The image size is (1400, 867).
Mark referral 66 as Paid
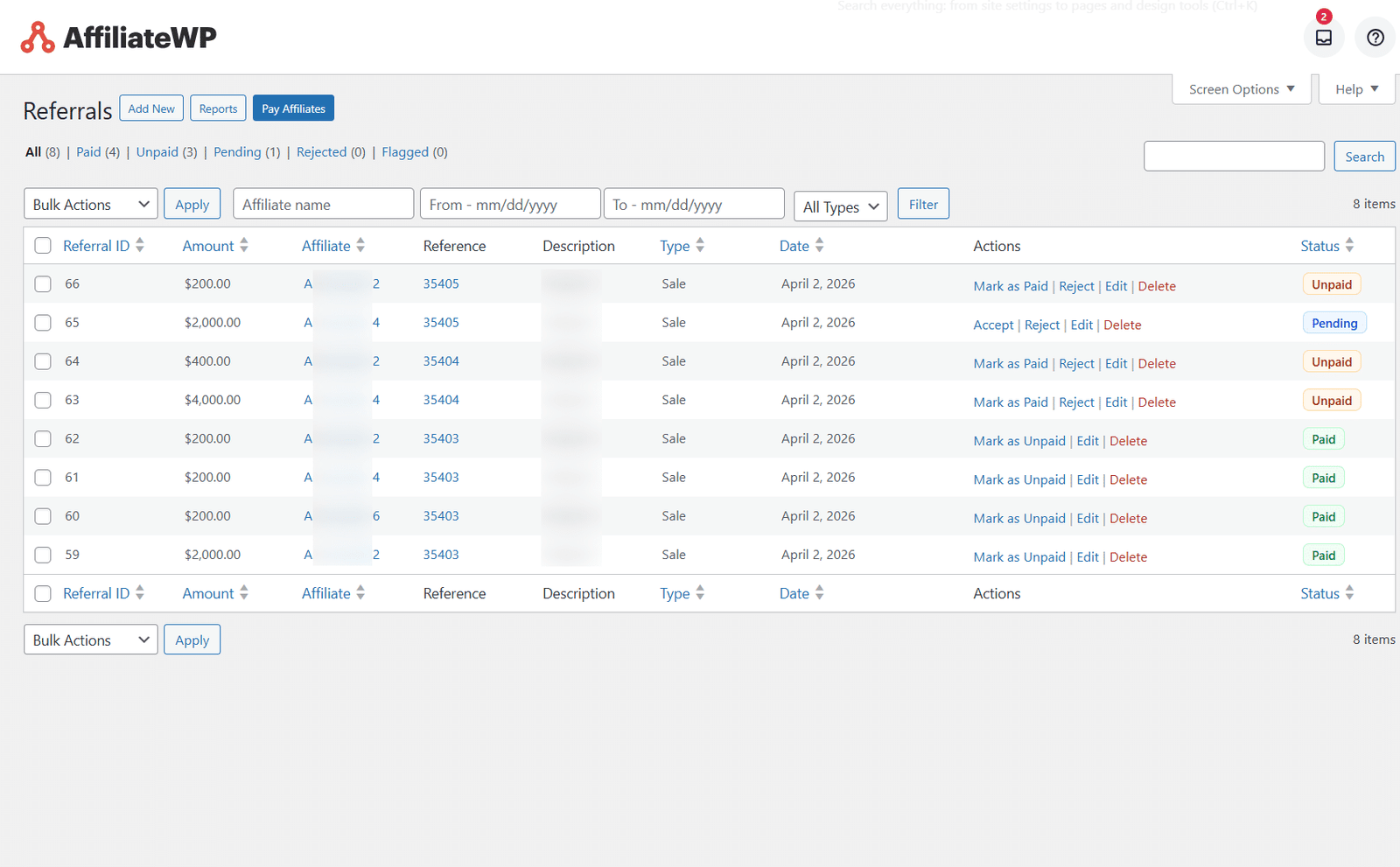(1011, 286)
